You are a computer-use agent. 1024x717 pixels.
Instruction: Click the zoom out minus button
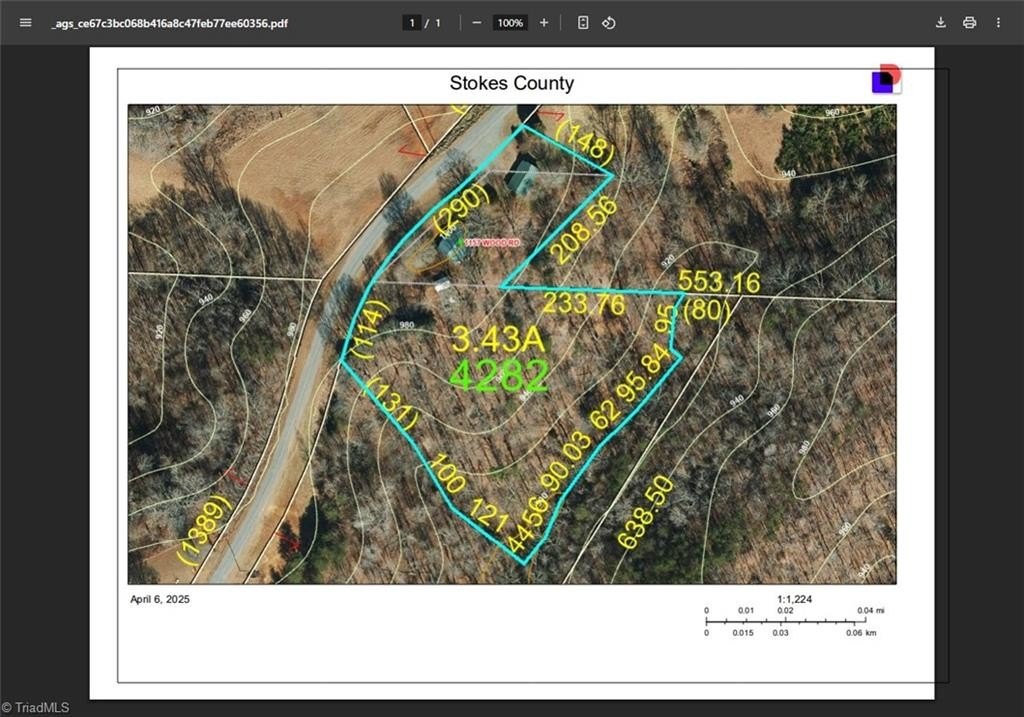point(477,22)
